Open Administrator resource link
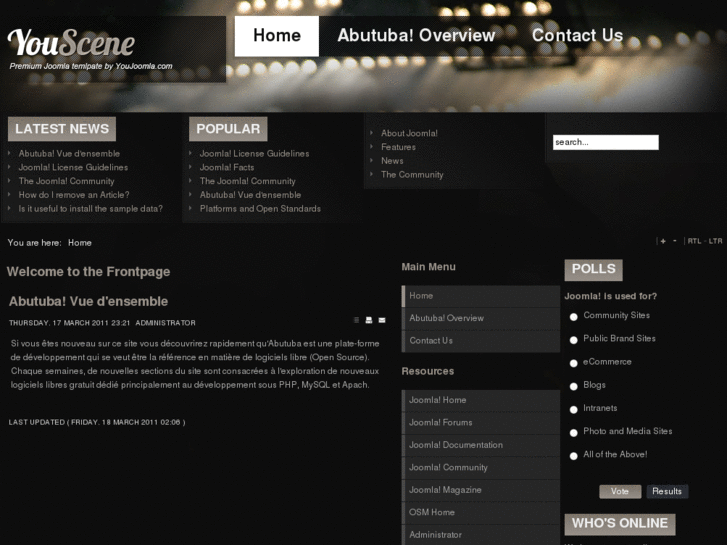The height and width of the screenshot is (545, 727). pyautogui.click(x=481, y=535)
